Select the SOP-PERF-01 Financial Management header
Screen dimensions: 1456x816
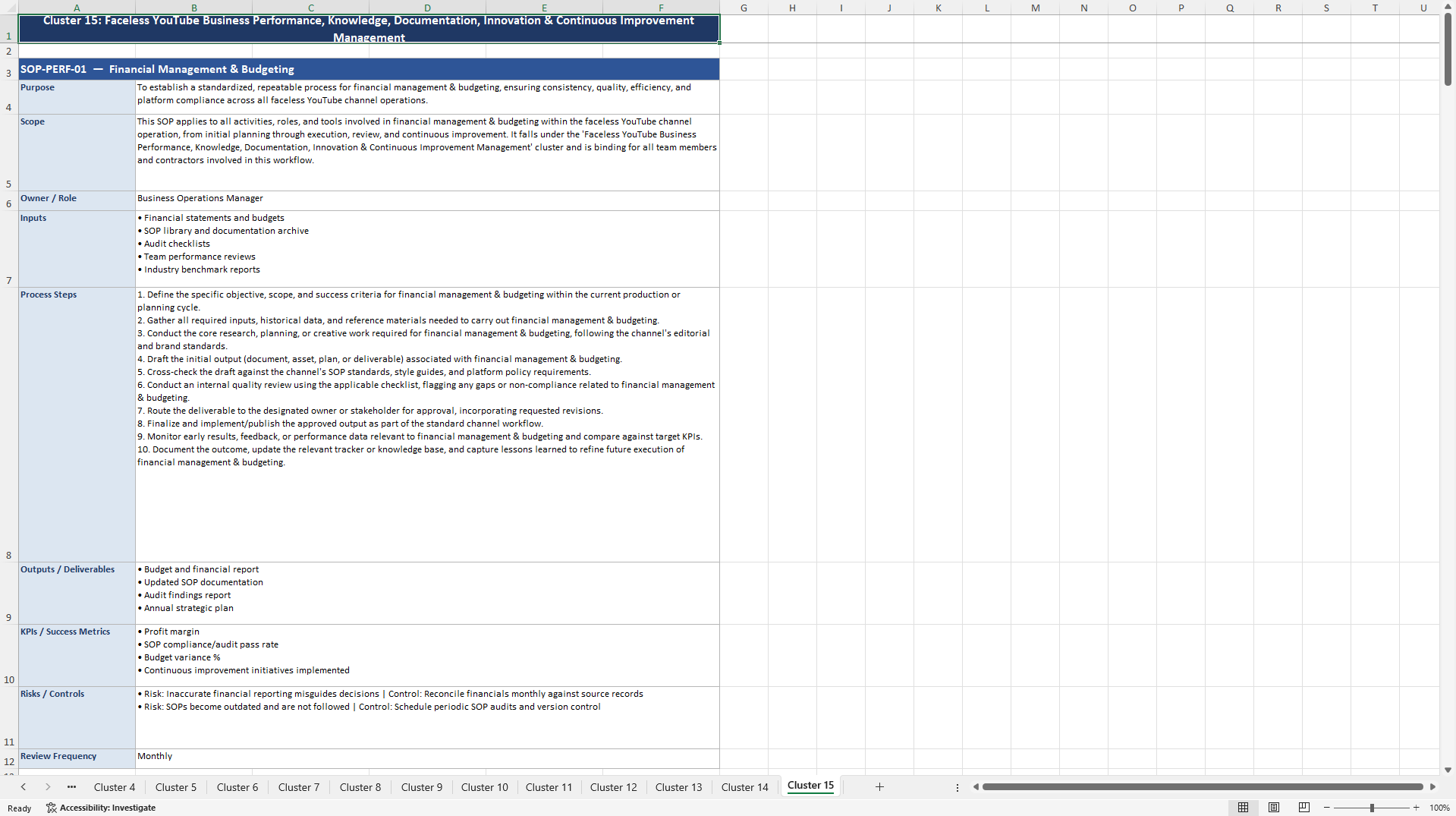[369, 69]
